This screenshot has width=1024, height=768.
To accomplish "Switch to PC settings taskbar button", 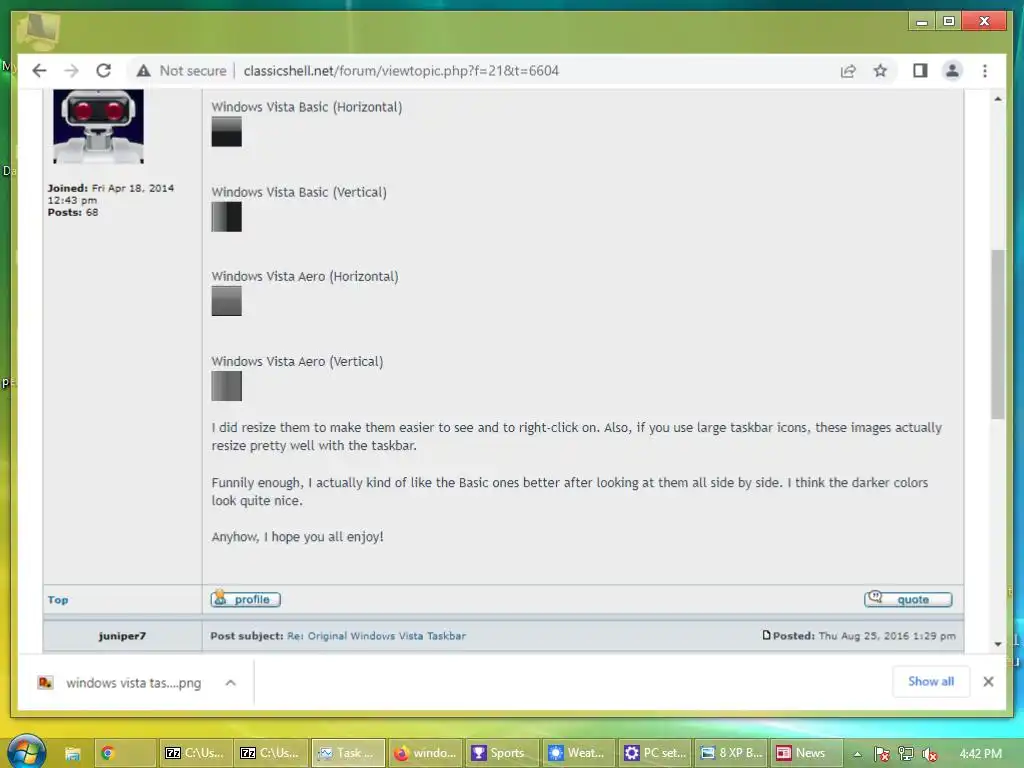I will 654,753.
